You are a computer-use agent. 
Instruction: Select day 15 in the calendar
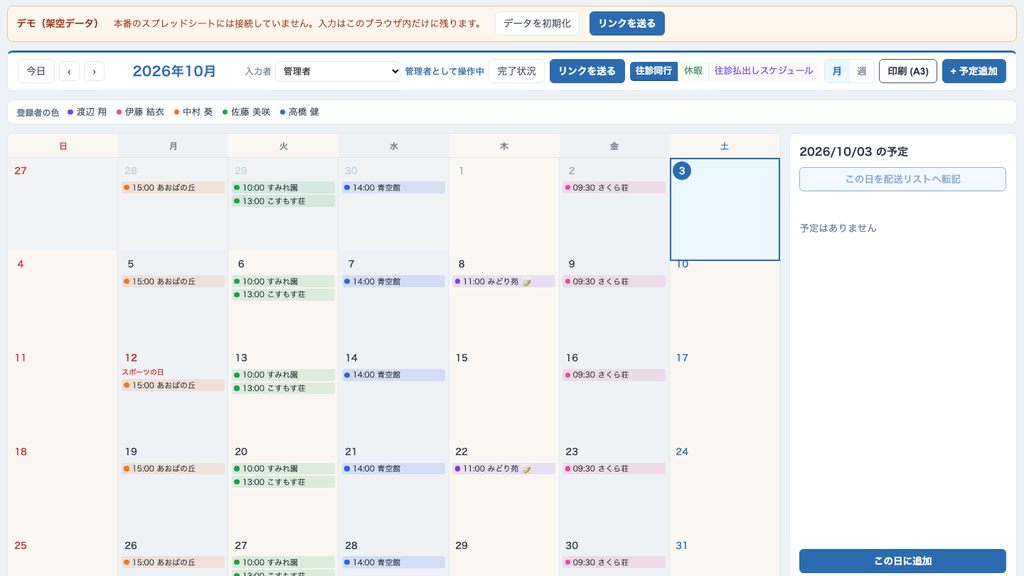click(x=504, y=392)
